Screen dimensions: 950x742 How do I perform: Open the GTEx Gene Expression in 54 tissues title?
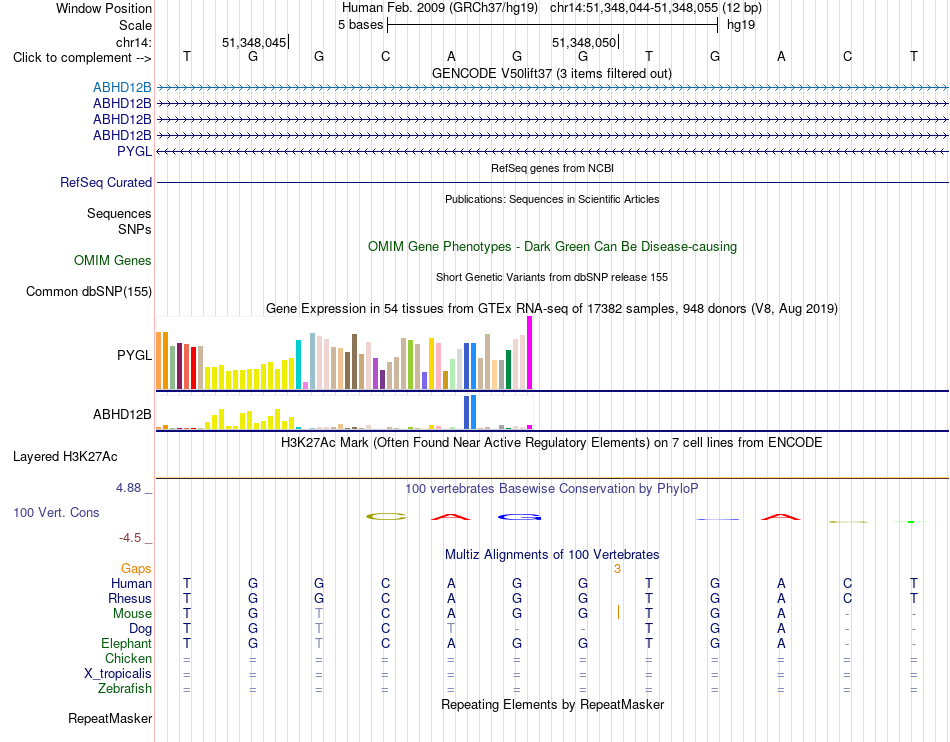(552, 308)
